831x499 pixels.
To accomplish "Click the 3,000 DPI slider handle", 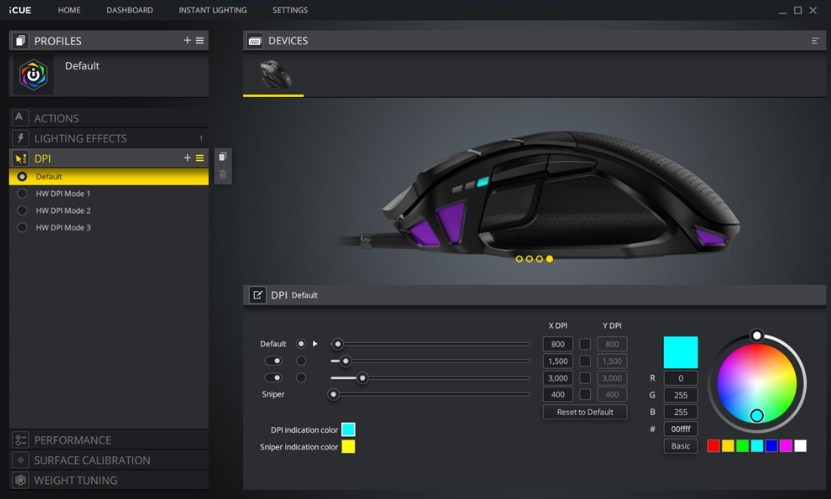I will 363,378.
